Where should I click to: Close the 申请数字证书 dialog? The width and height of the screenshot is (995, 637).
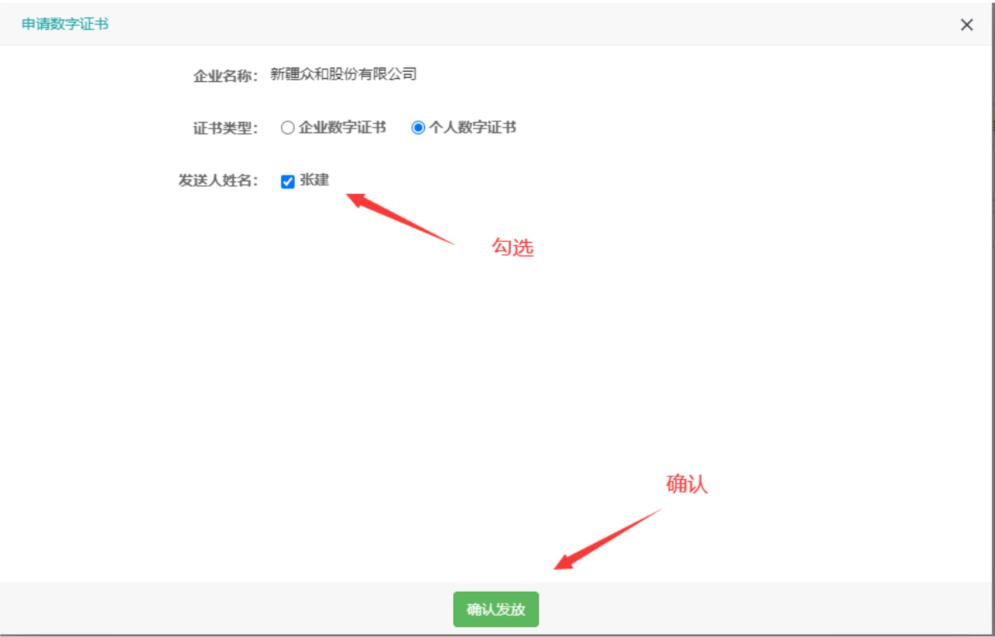tap(966, 25)
